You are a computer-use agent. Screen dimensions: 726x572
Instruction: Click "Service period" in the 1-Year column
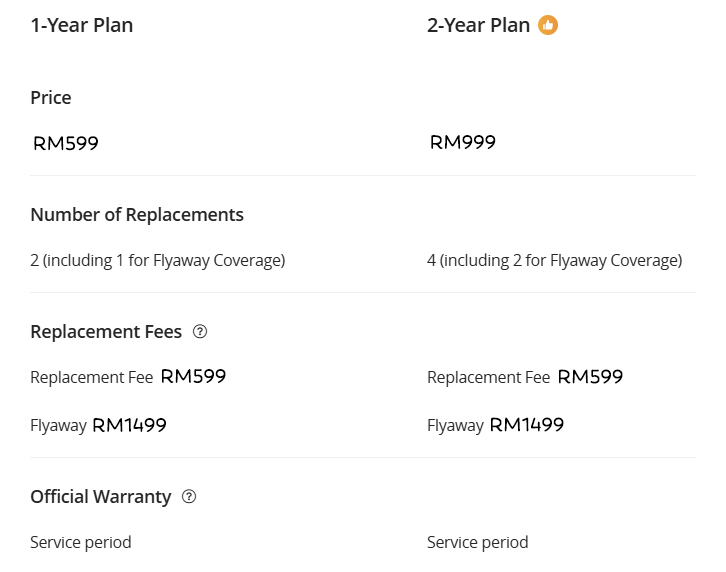(x=81, y=542)
